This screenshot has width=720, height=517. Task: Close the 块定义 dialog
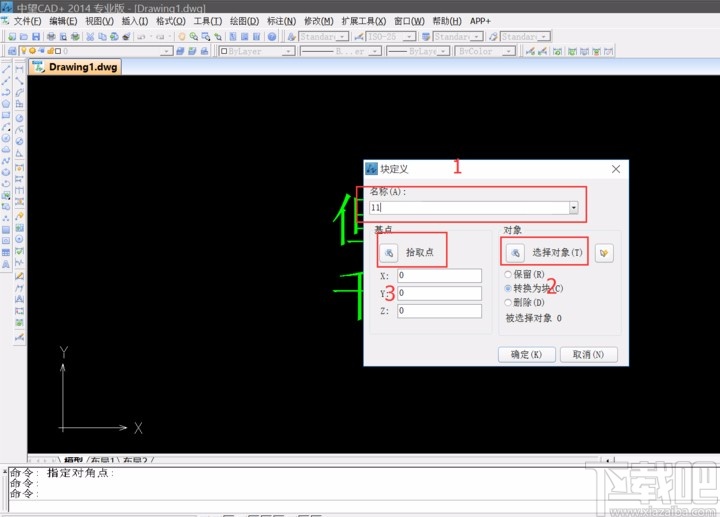tap(616, 169)
